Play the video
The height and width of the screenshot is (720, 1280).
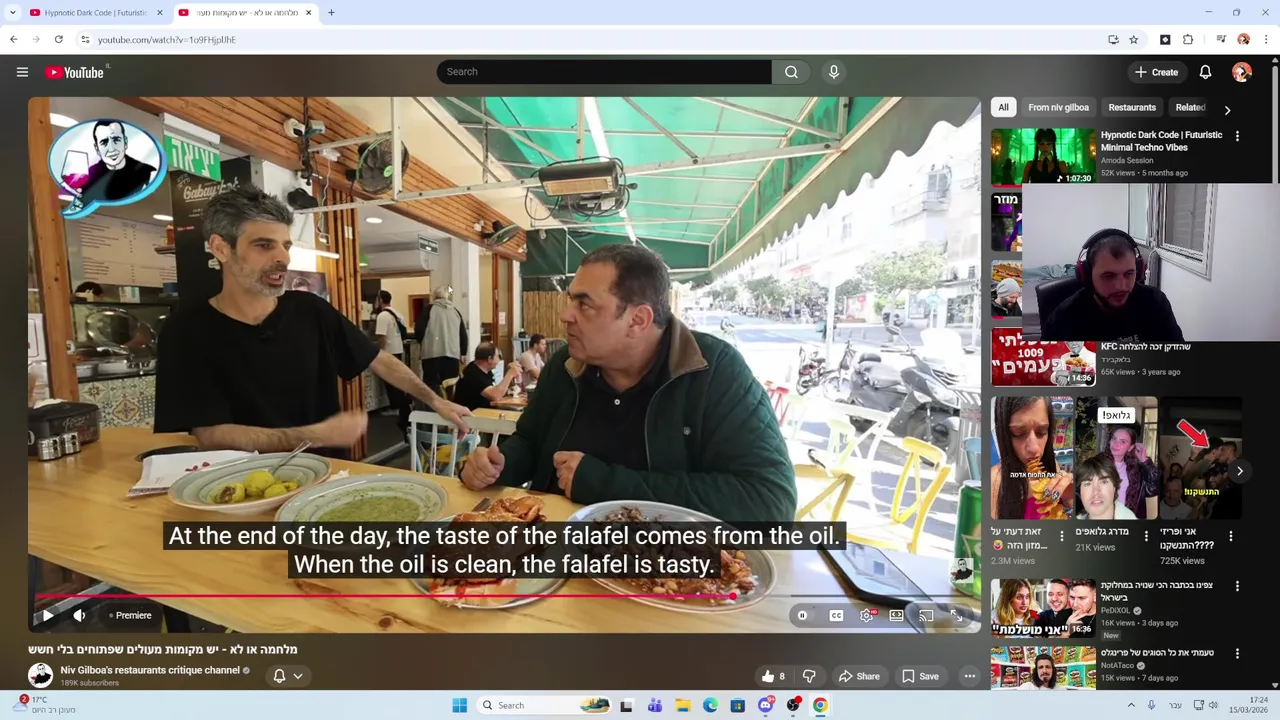tap(47, 615)
